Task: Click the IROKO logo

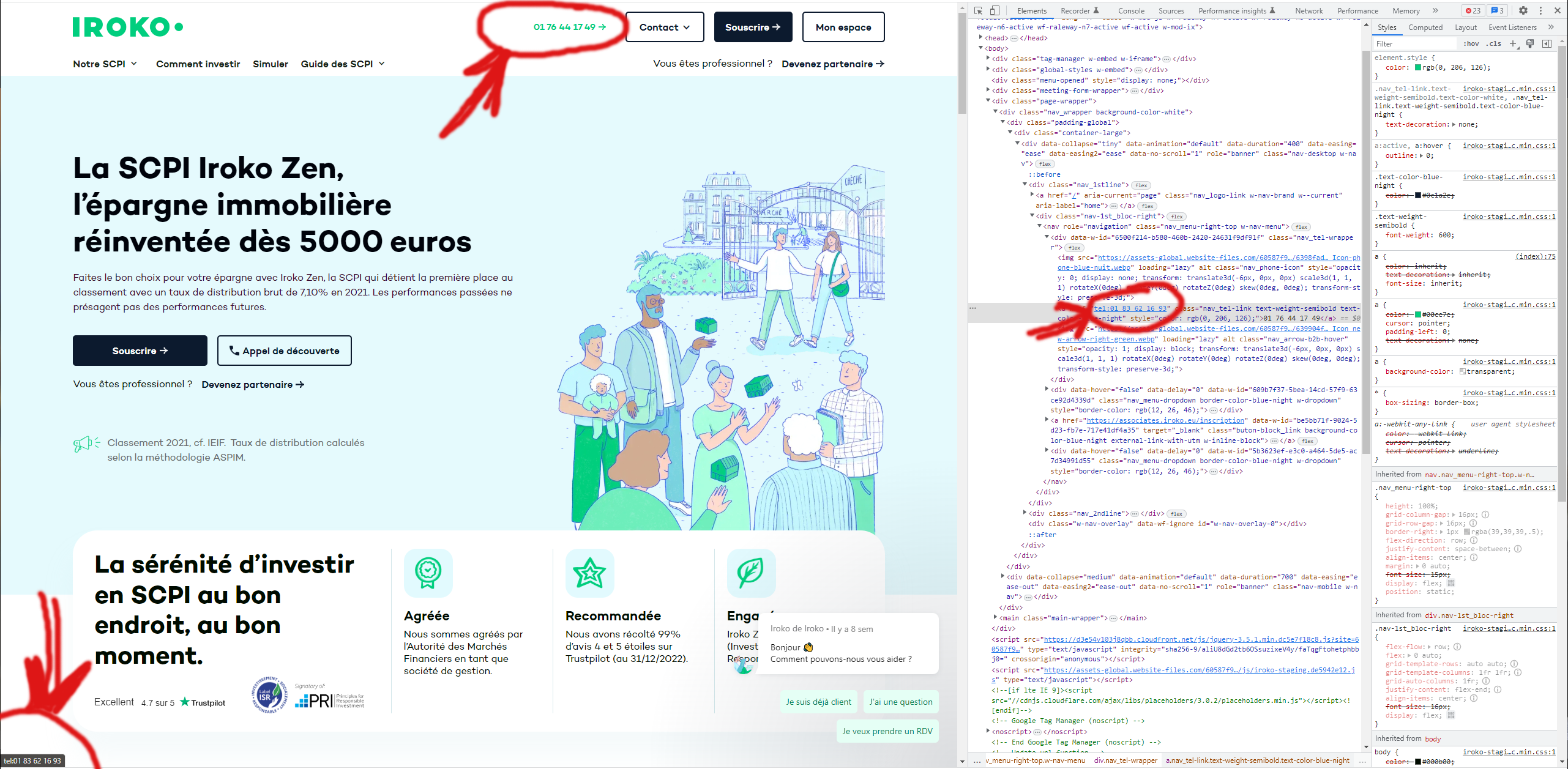Action: pyautogui.click(x=127, y=27)
